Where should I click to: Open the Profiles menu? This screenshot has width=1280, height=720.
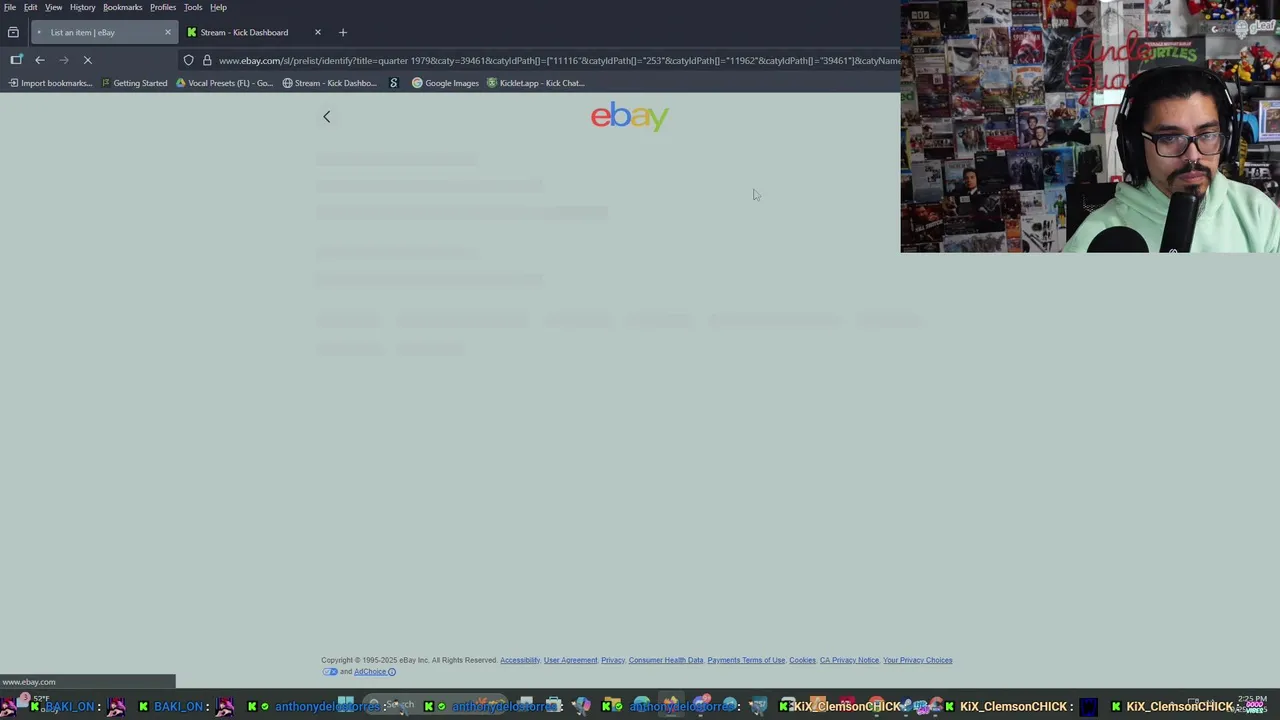coord(163,7)
